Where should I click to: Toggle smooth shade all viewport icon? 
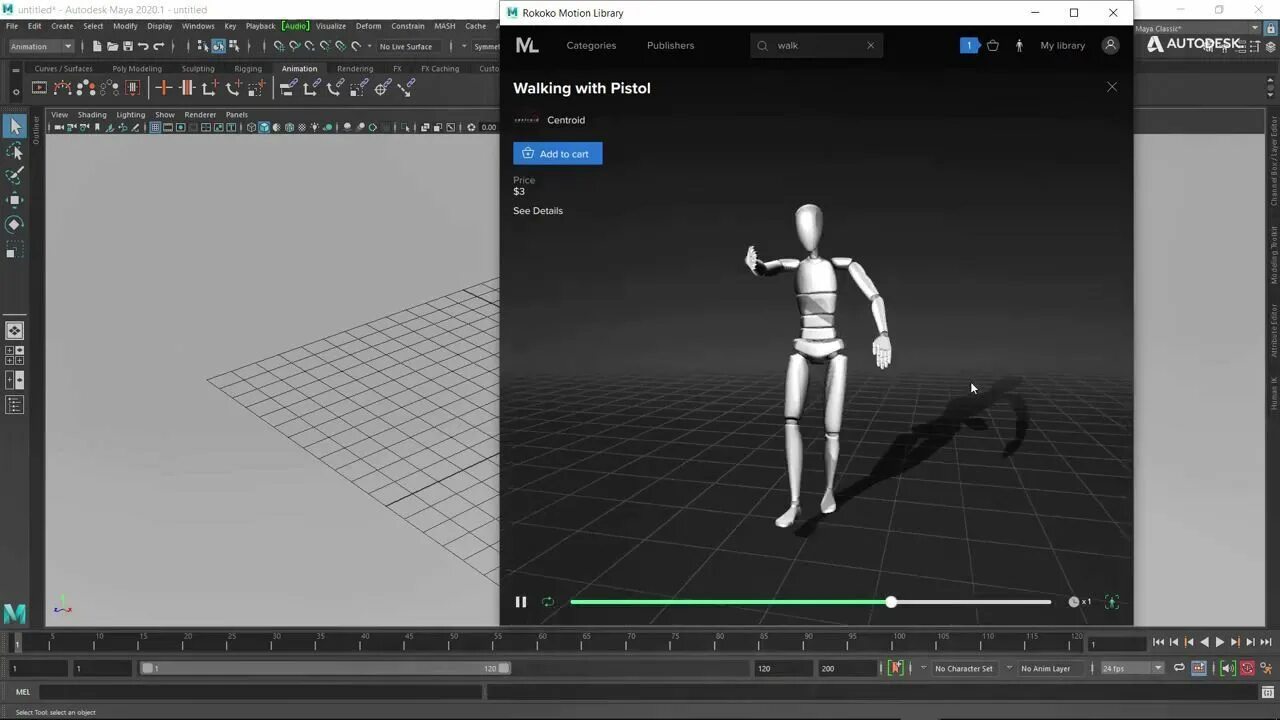coord(264,127)
